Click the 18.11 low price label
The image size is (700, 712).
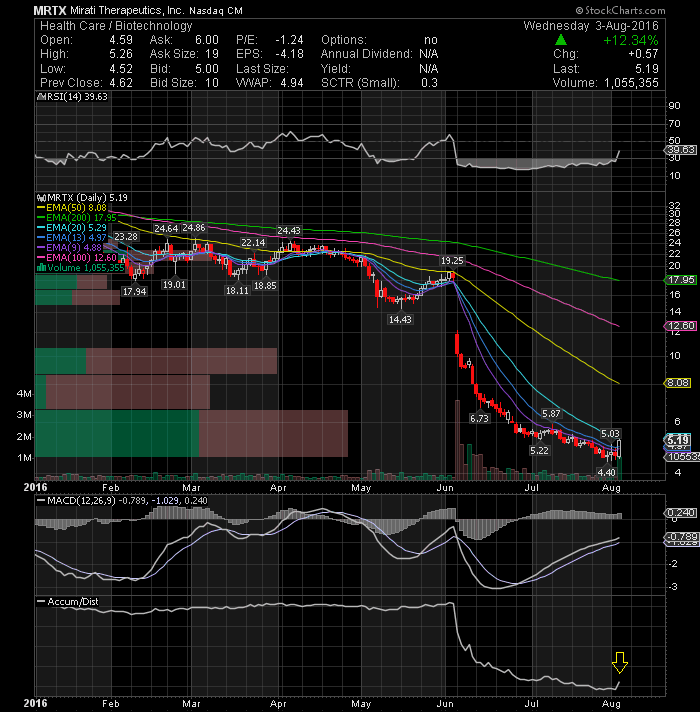[x=237, y=291]
